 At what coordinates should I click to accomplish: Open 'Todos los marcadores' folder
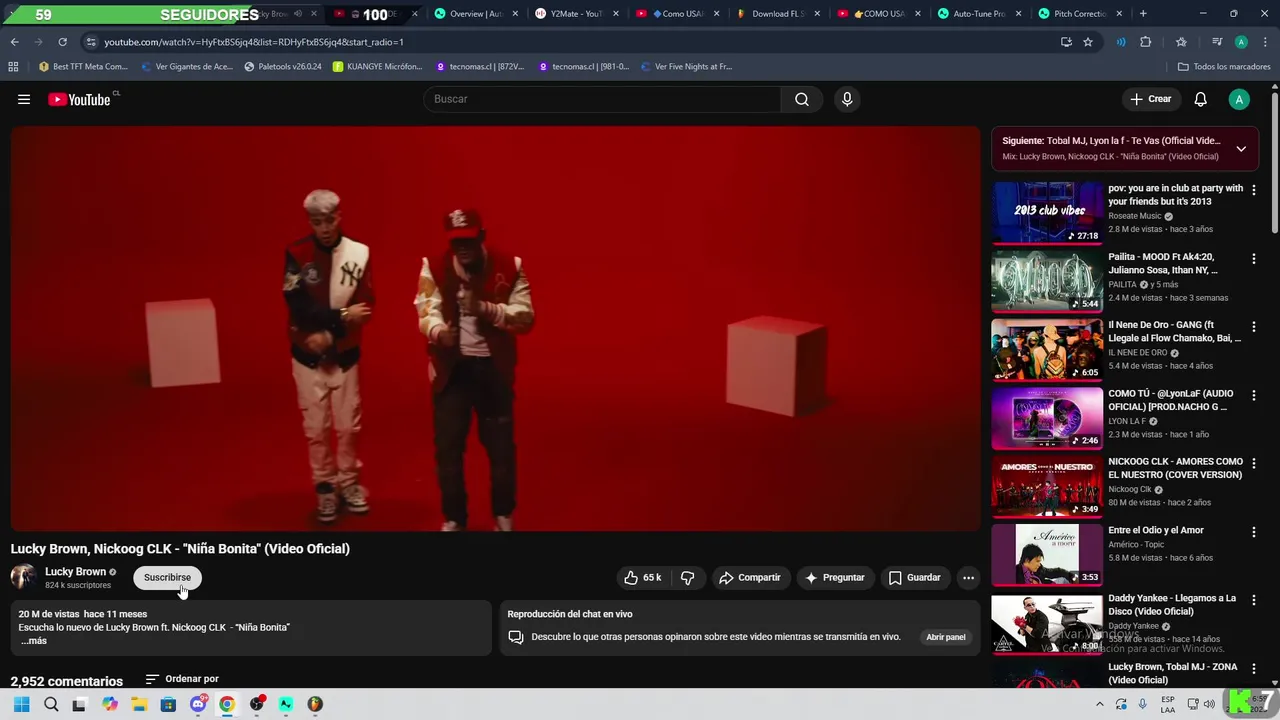coord(1224,67)
